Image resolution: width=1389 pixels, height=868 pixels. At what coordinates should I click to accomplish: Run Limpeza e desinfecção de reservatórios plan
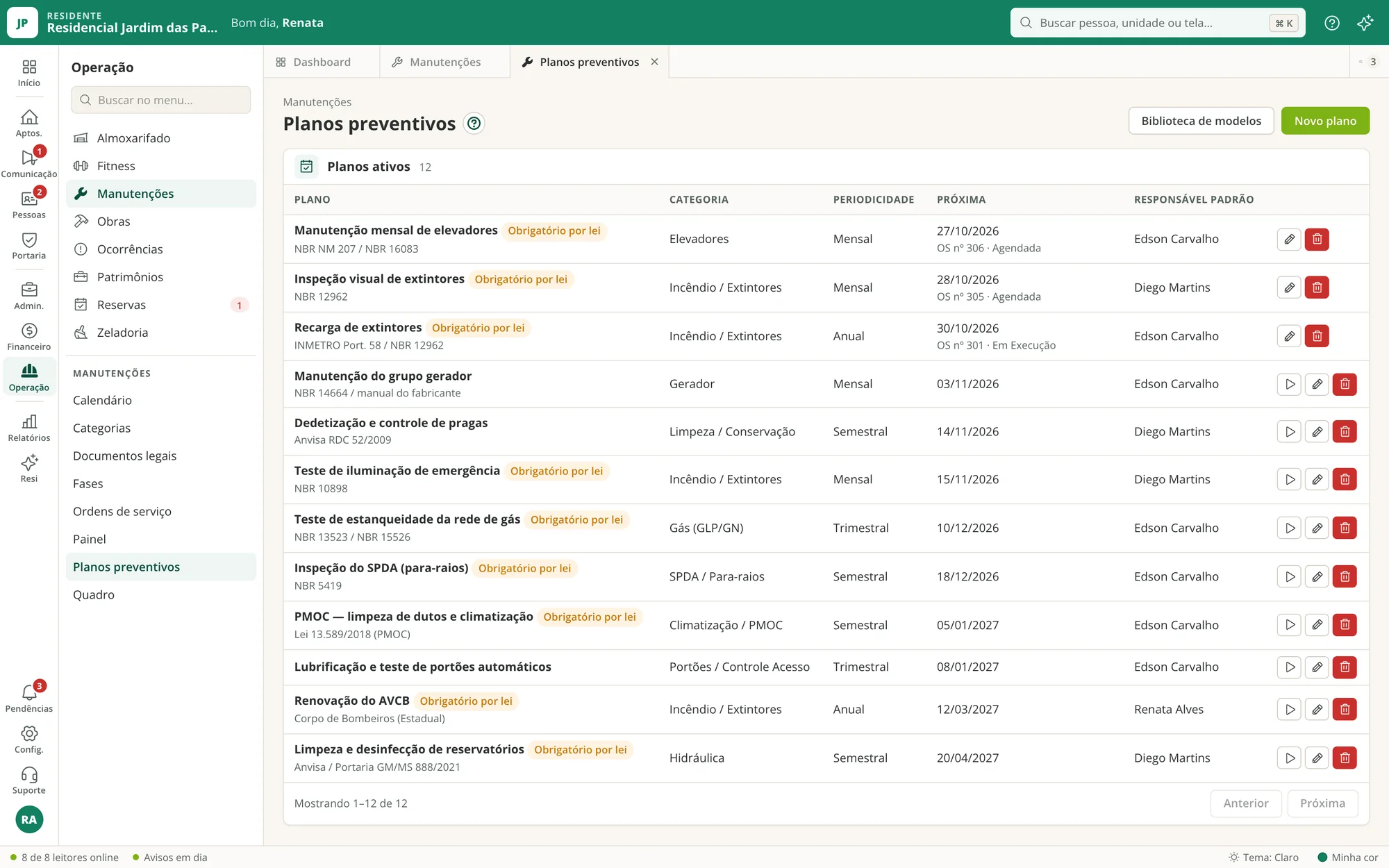coord(1289,758)
